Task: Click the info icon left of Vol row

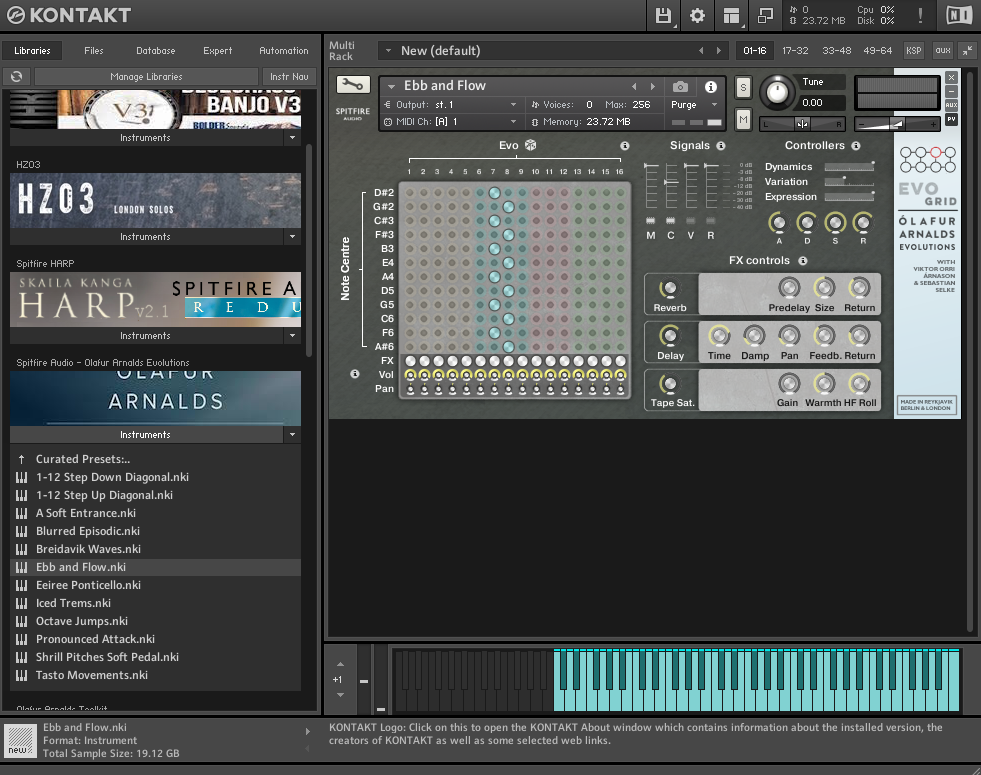Action: (x=355, y=374)
